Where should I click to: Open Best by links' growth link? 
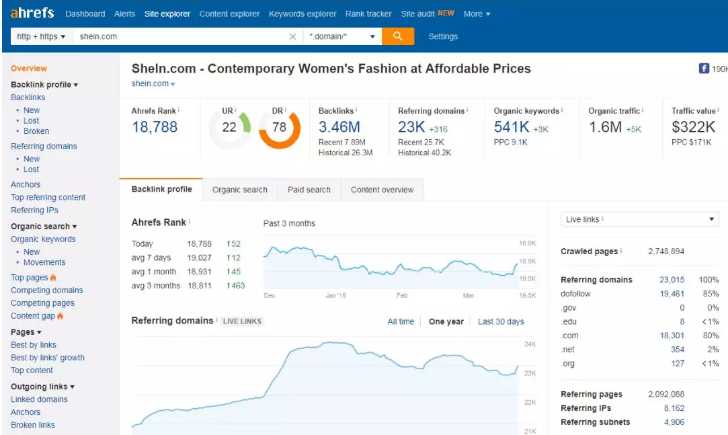click(47, 357)
